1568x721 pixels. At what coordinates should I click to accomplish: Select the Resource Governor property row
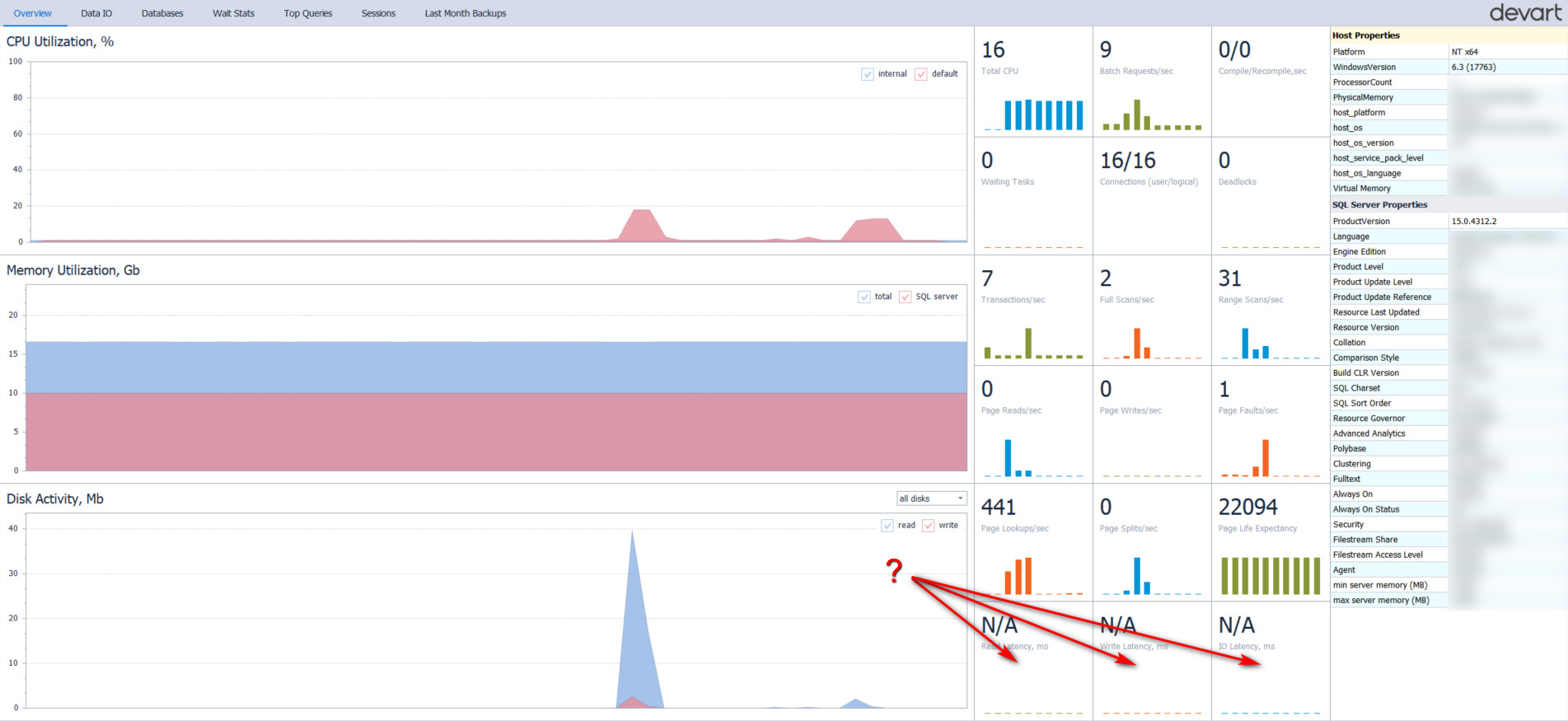(1449, 419)
